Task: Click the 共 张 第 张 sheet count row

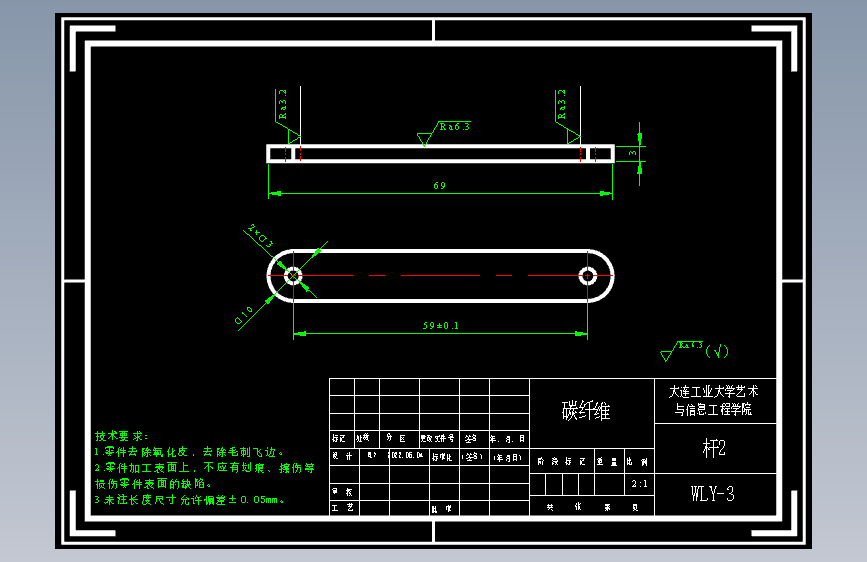Action: (592, 507)
